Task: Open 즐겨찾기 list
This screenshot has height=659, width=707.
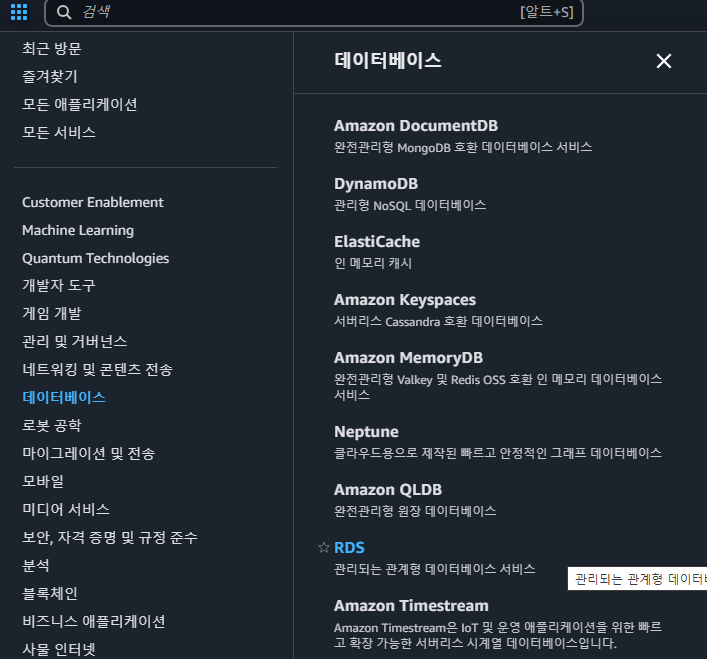Action: [x=50, y=77]
